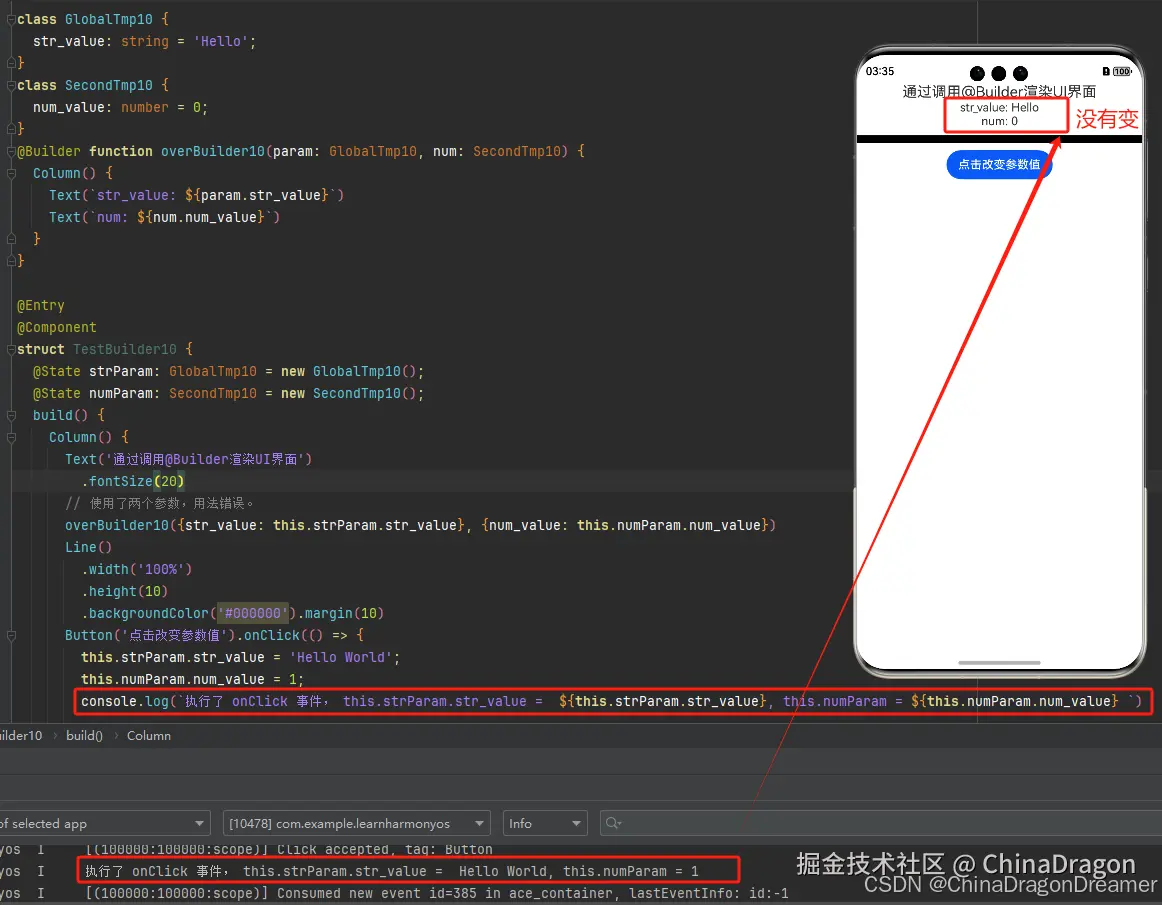The image size is (1162, 905).
Task: Click the magnifier icon in log search
Action: (x=613, y=823)
